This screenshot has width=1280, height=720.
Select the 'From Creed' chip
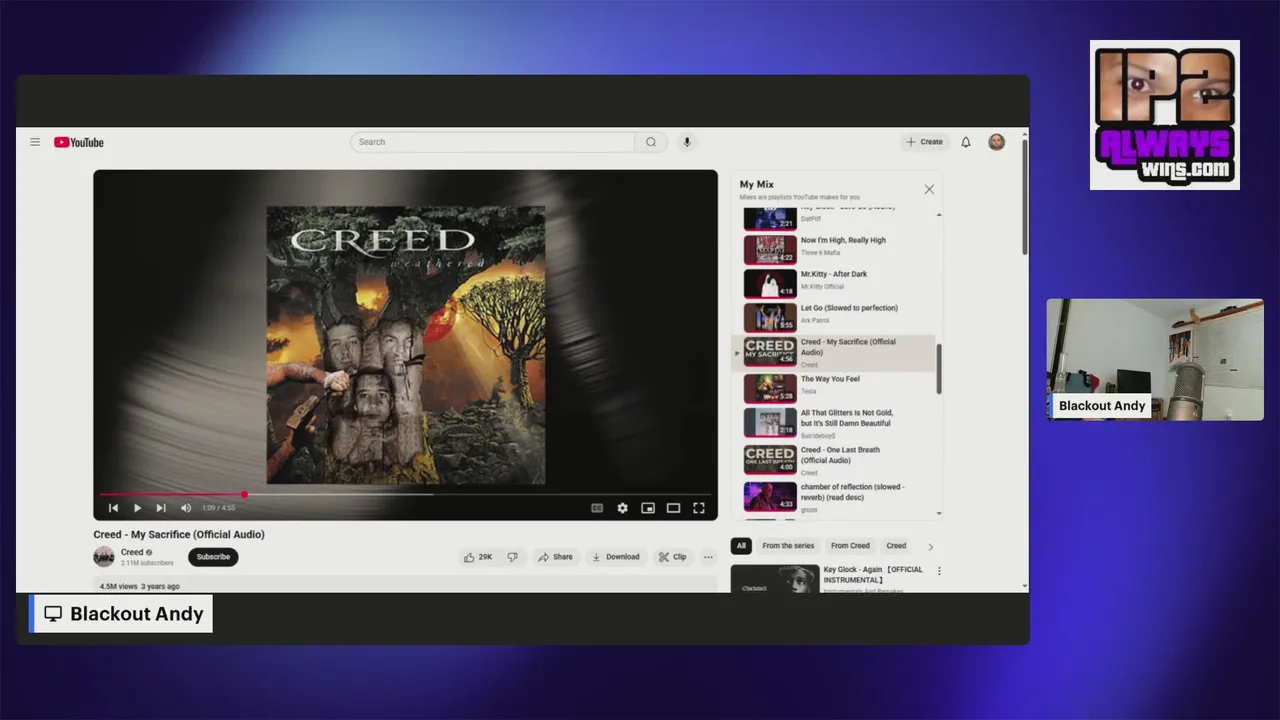tap(850, 546)
